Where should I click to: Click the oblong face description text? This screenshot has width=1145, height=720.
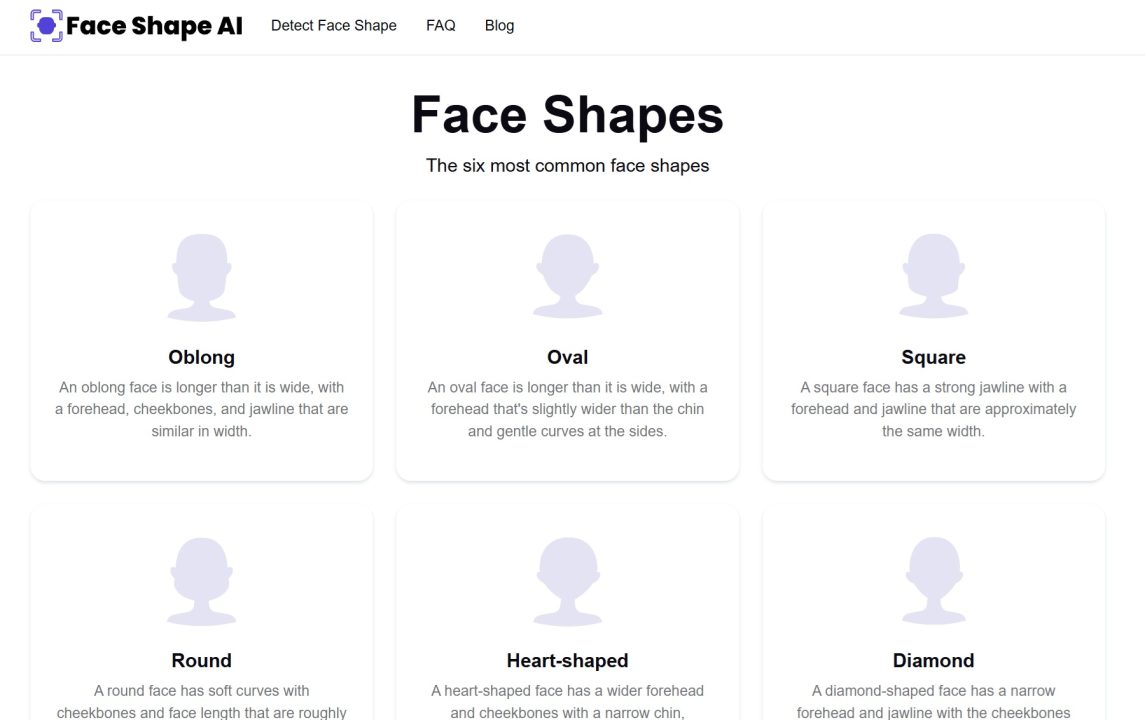(201, 408)
